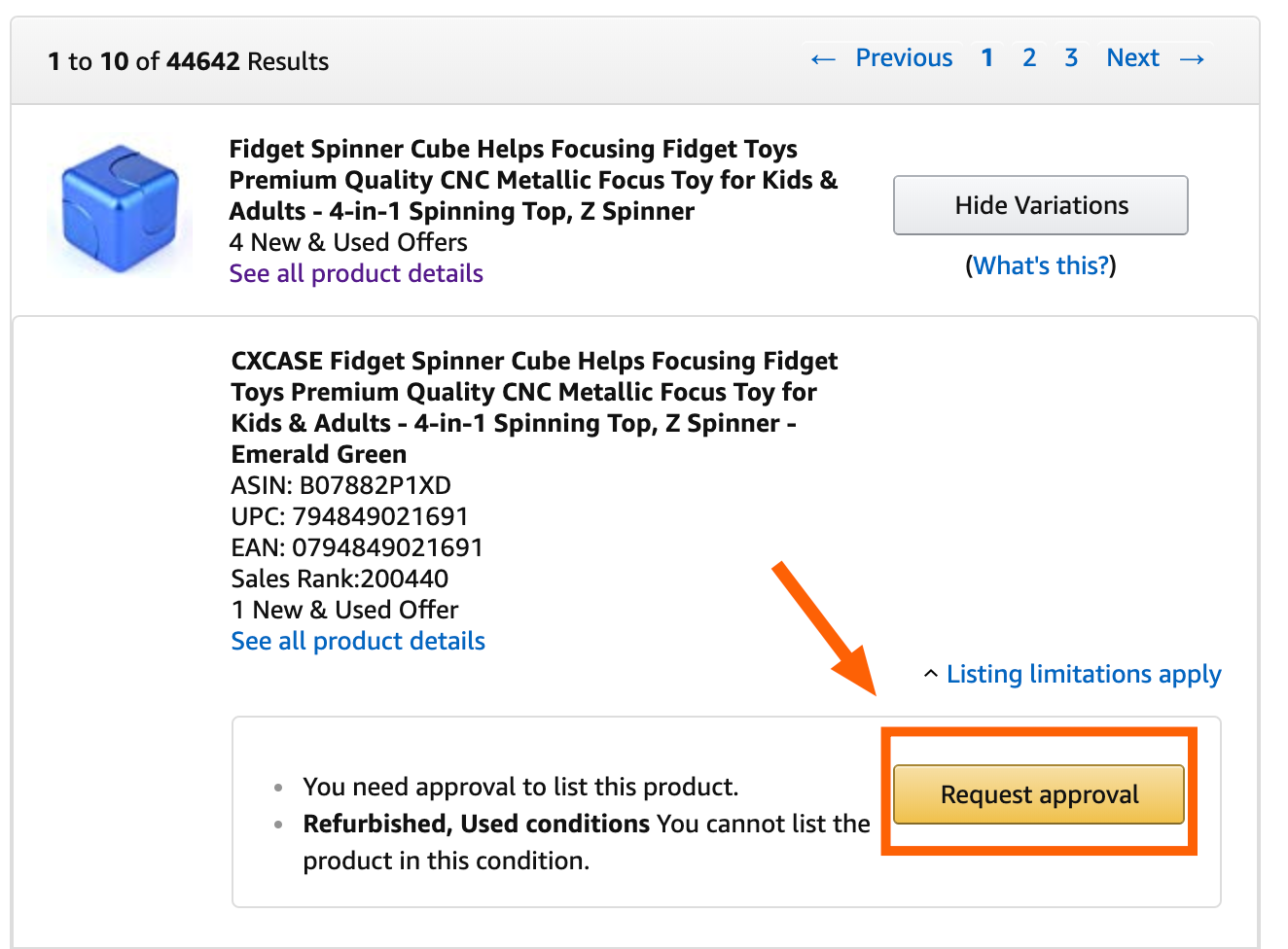
Task: Collapse the Listing limitations caret icon
Action: coord(931,674)
